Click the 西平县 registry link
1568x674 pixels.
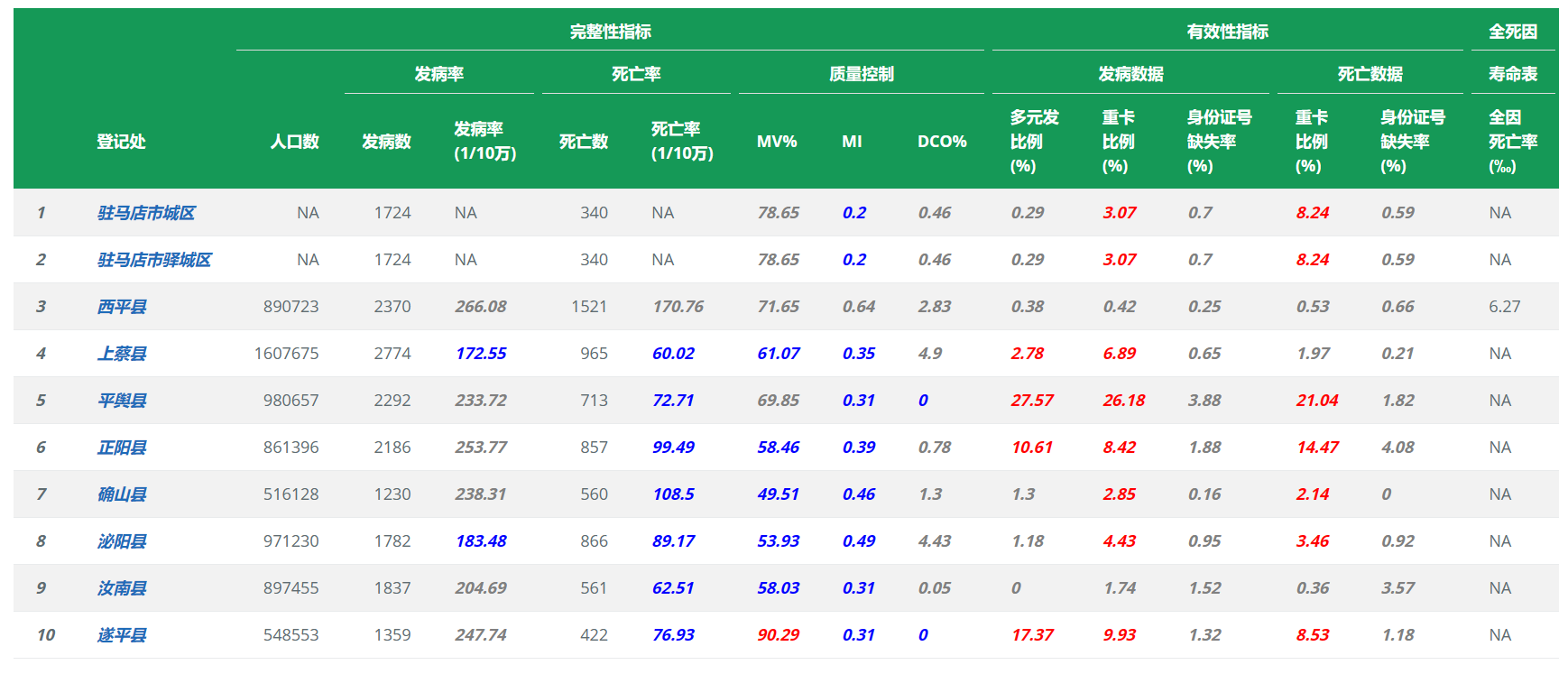[x=122, y=307]
